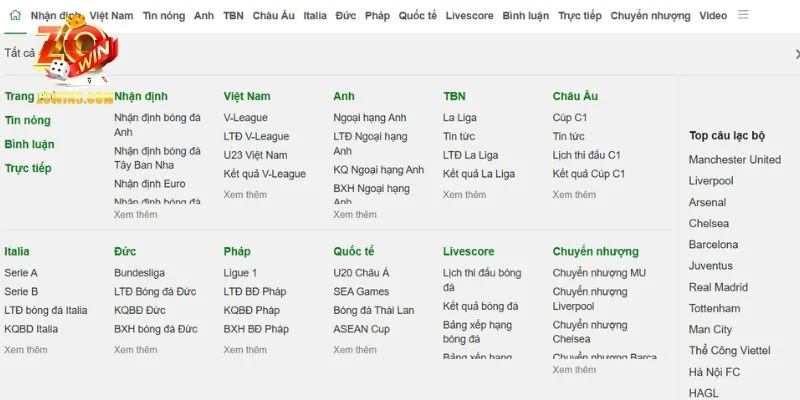Viewport: 800px width, 400px height.
Task: Open the Ligue 1 link
Action: [x=240, y=273]
